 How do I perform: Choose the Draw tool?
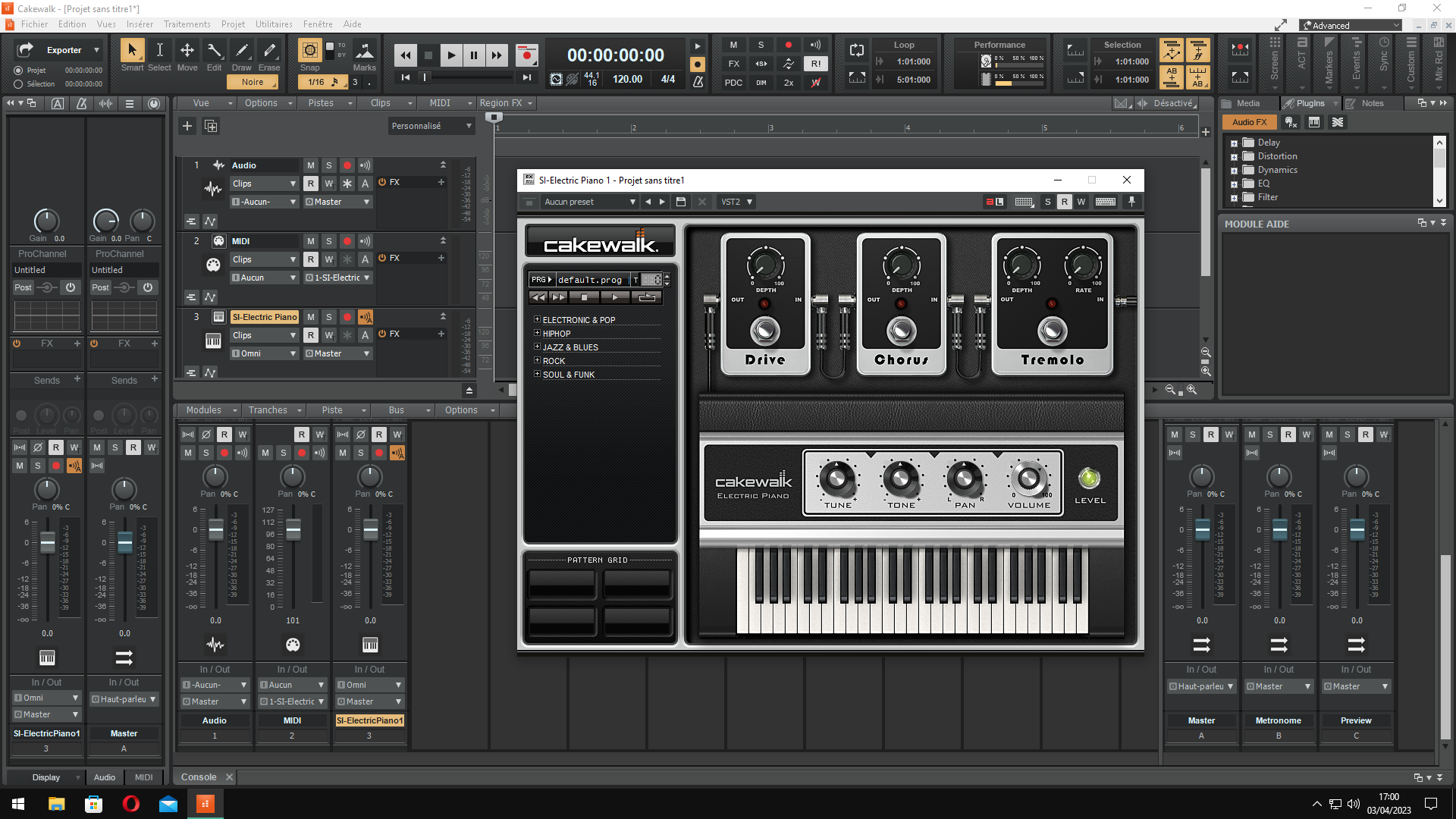(242, 51)
